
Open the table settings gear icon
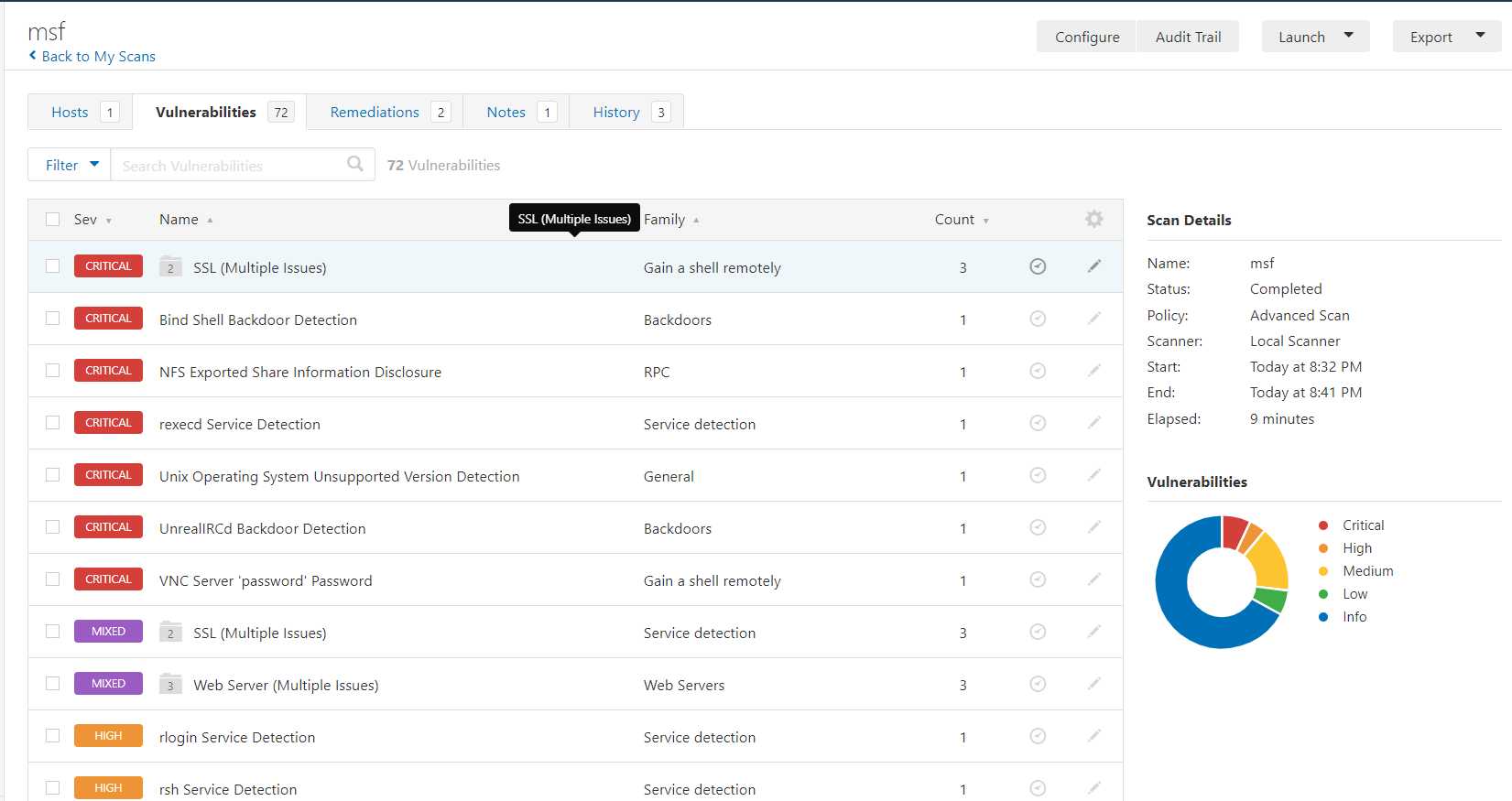tap(1093, 219)
